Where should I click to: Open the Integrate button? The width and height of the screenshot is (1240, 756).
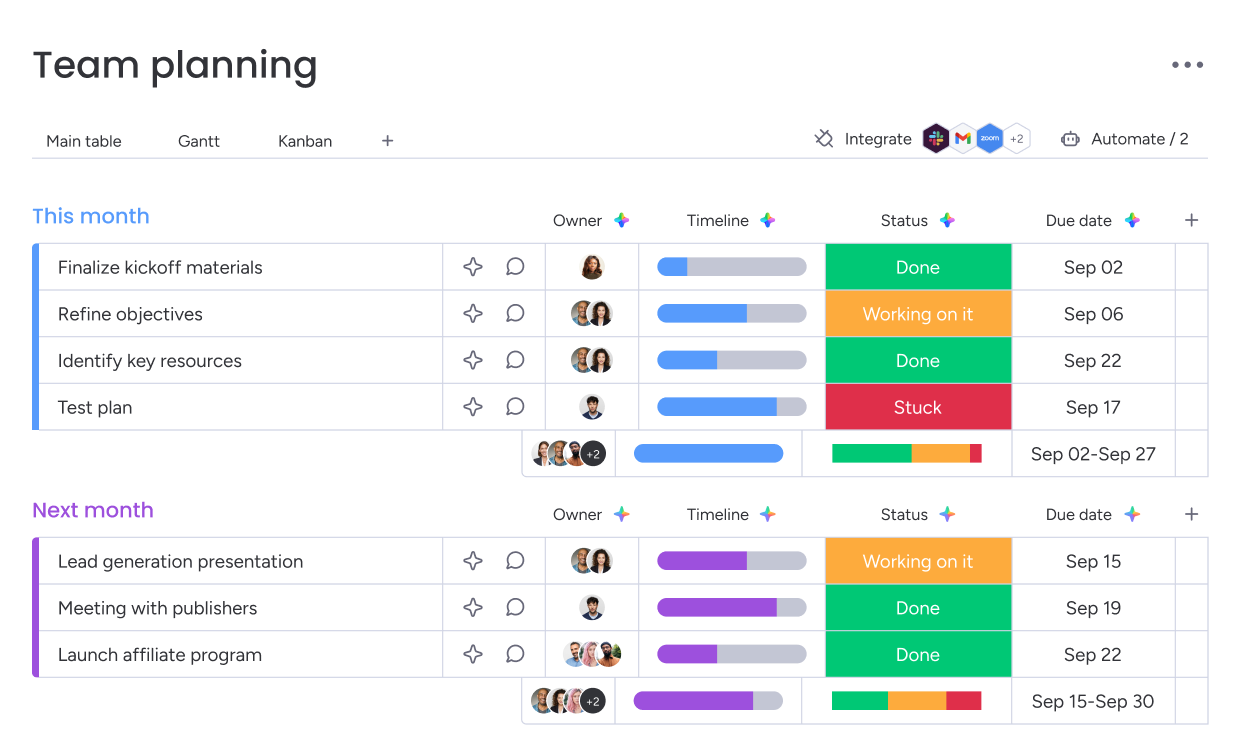(863, 139)
